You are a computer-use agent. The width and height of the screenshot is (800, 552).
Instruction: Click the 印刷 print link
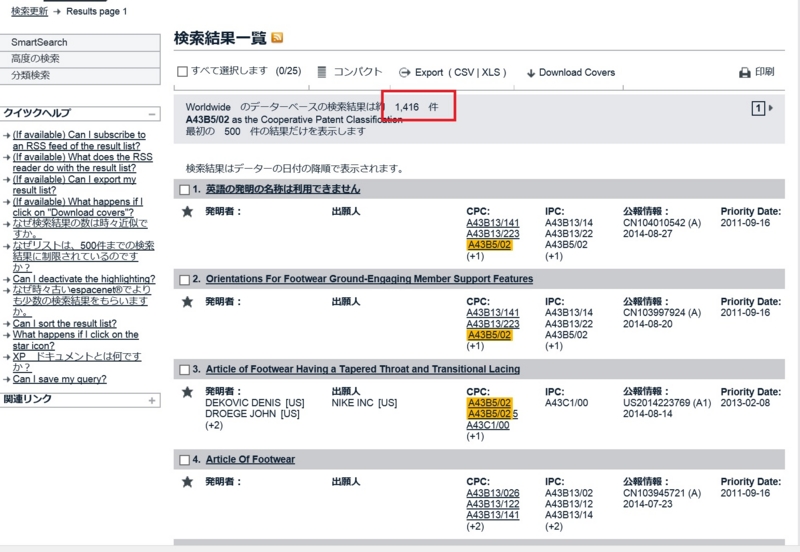(x=764, y=72)
